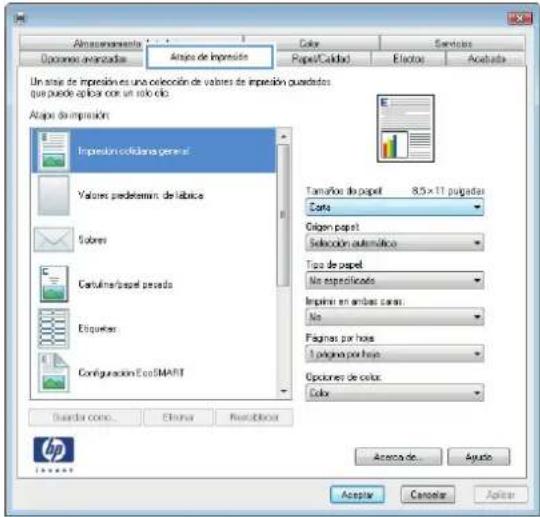Click the Configuración EcoSMART icon
Viewport: 540px width, 517px height.
click(x=53, y=373)
